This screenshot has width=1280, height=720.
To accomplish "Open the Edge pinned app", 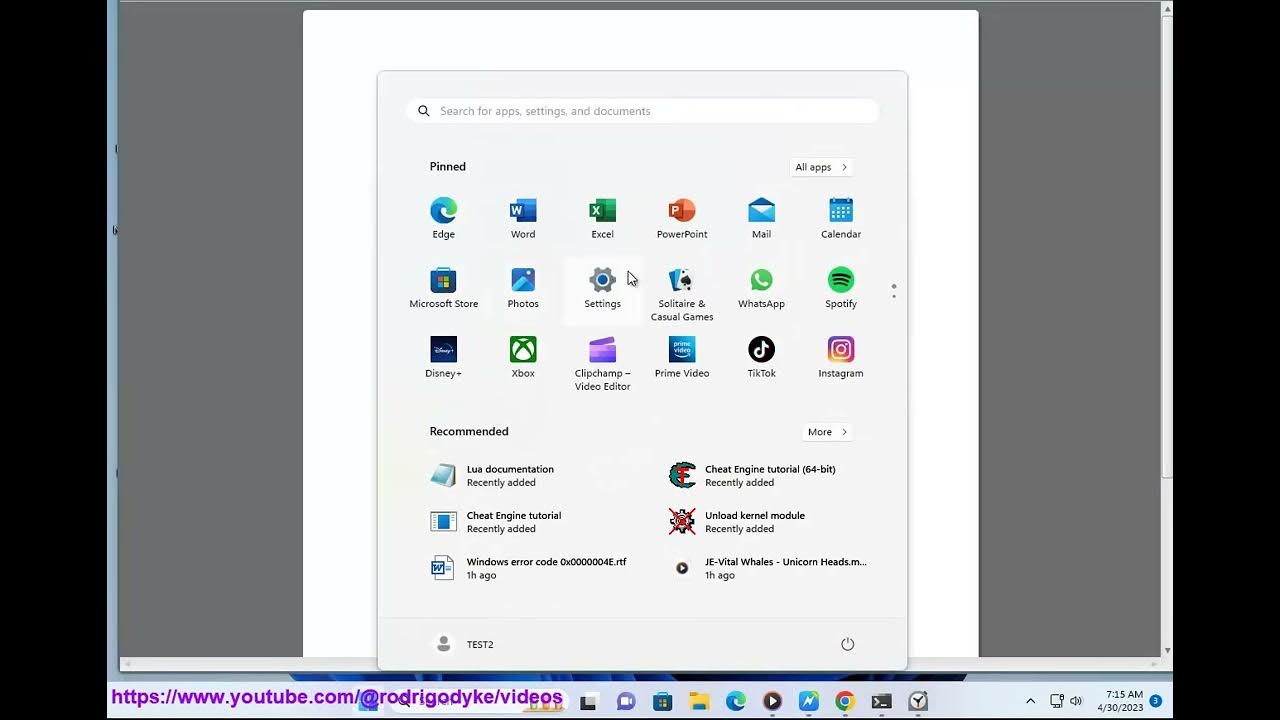I will tap(443, 218).
